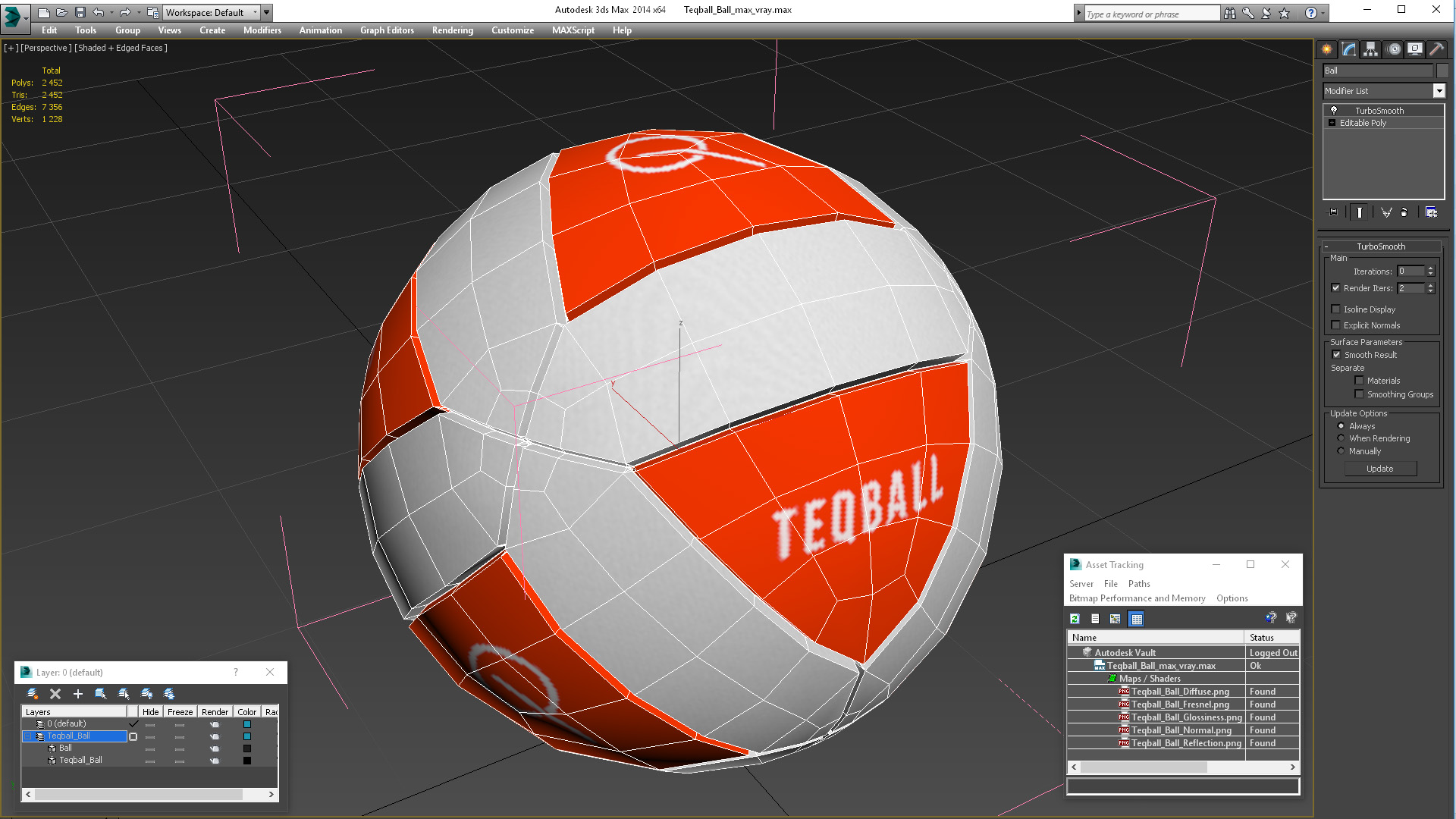Viewport: 1456px width, 819px height.
Task: Open the Utilities hammer panel tab
Action: (1436, 49)
